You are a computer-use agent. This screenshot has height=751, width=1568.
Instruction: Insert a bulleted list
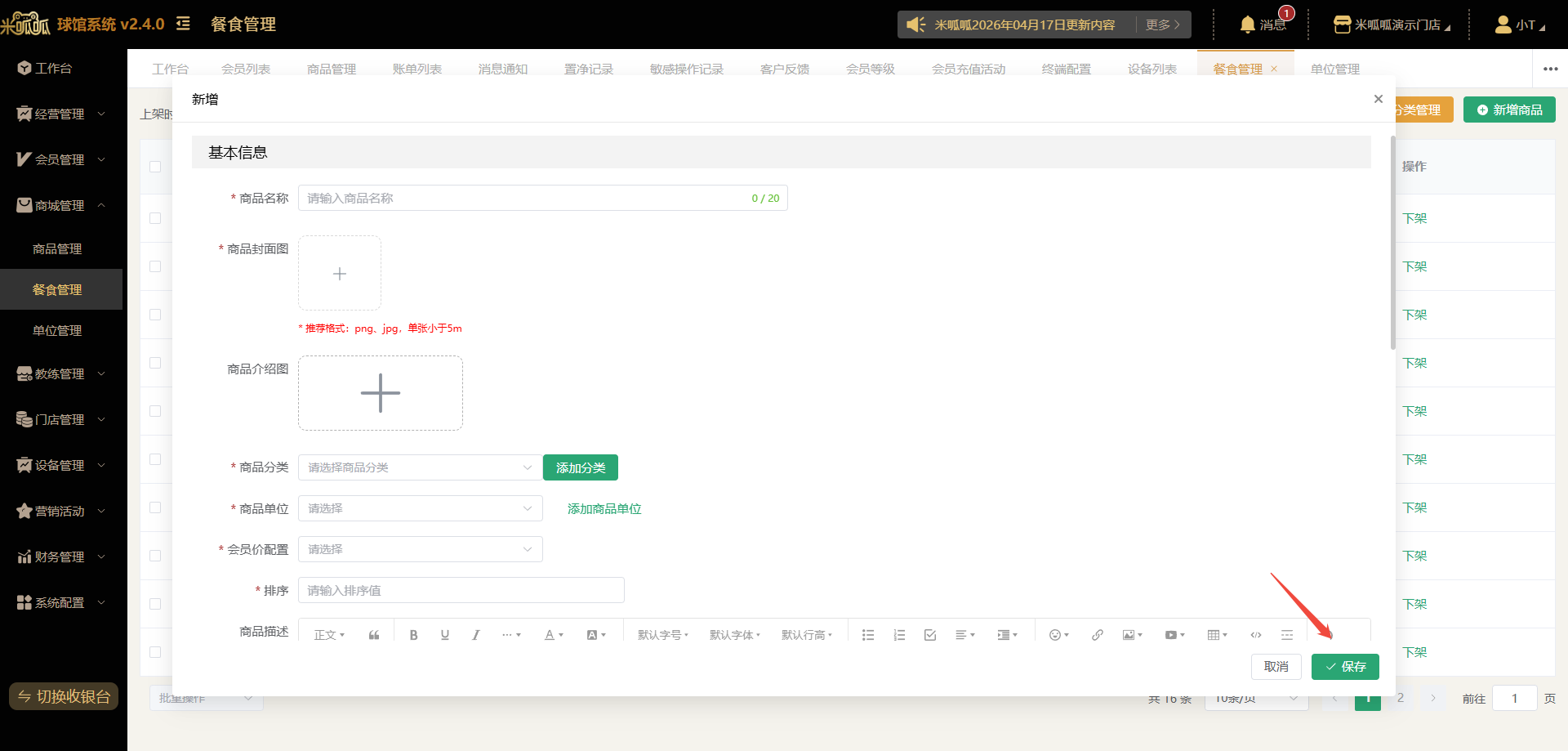pyautogui.click(x=868, y=635)
